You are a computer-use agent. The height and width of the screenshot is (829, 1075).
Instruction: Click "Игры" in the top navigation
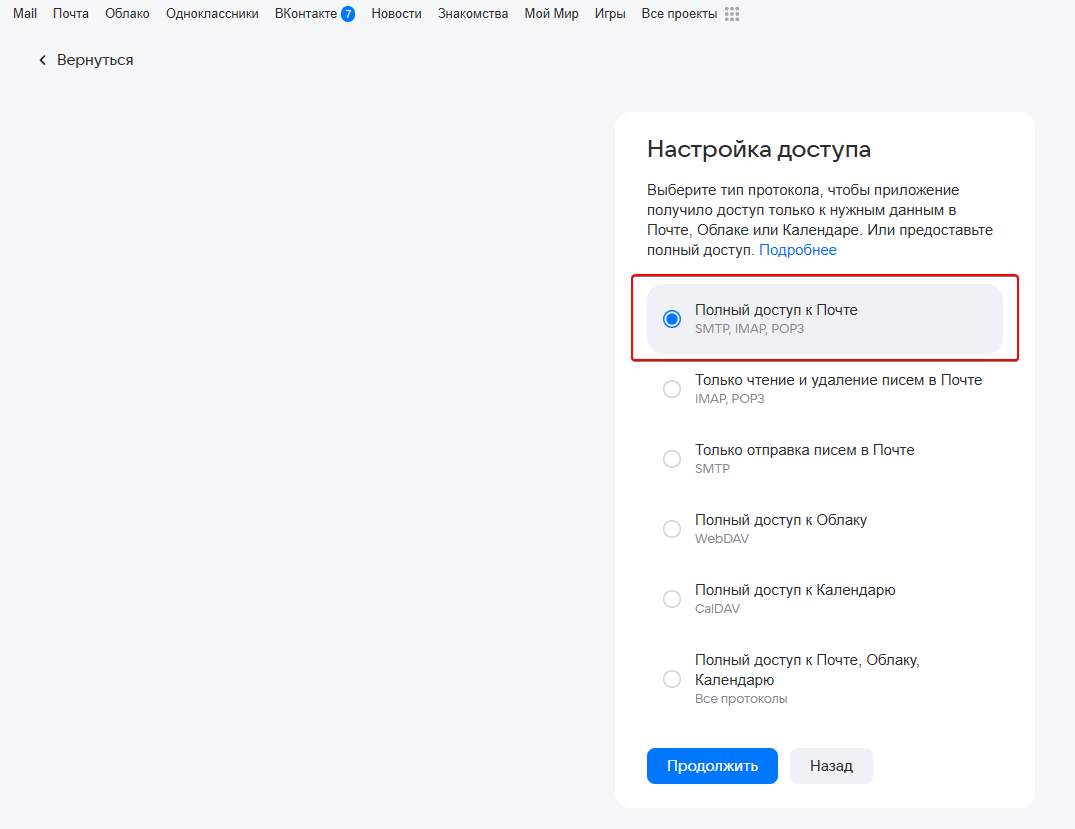coord(610,14)
